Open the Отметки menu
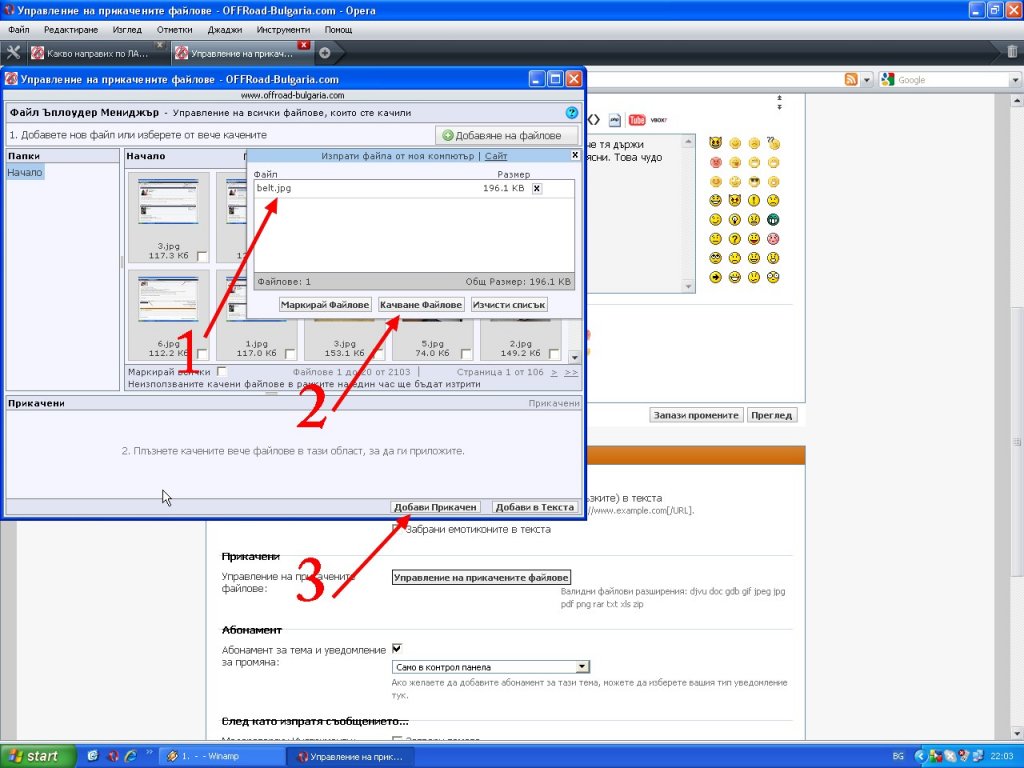 pos(174,29)
